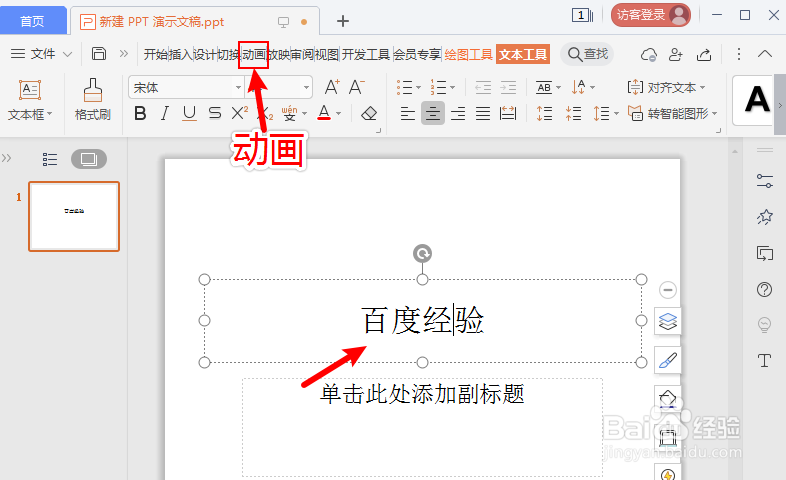Open the 审阅 tab

click(302, 54)
